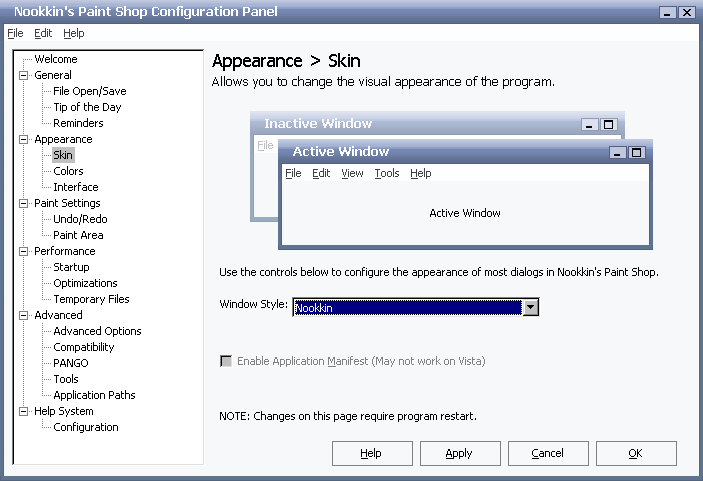
Task: Select Configuration under Help System
Action: (x=86, y=427)
